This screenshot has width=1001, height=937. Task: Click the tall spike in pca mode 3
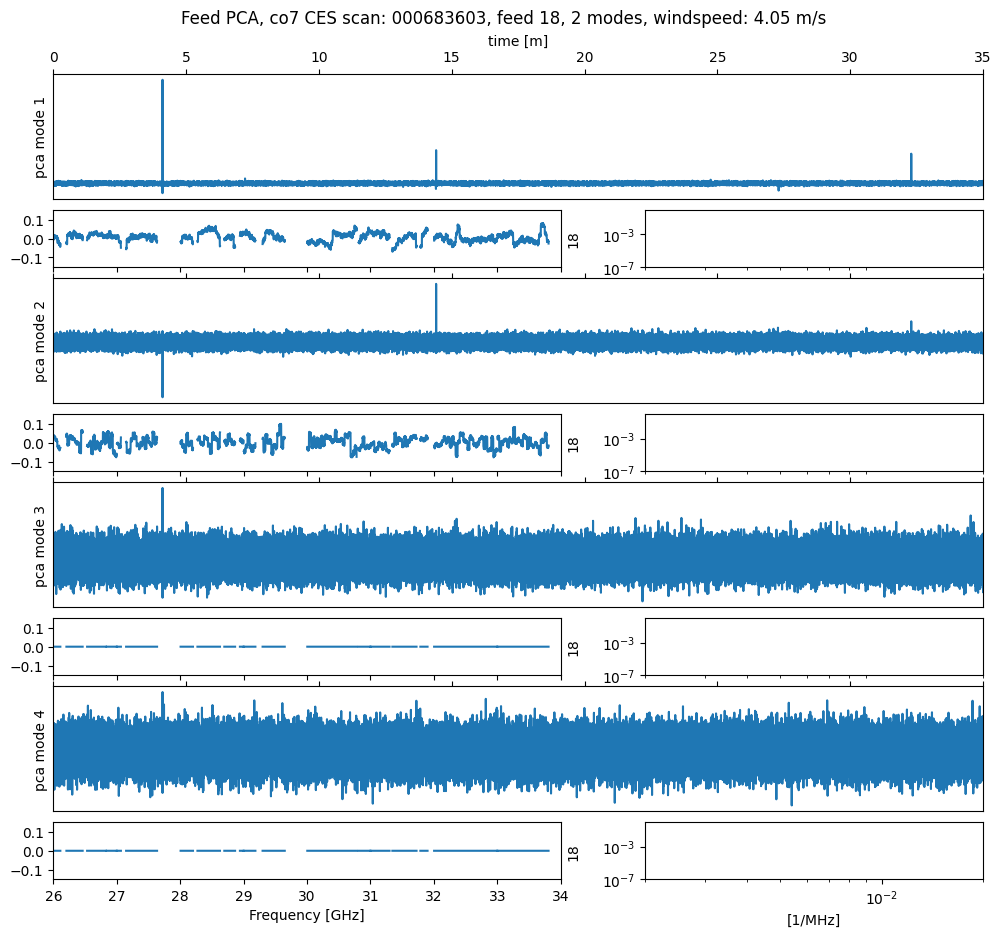tap(162, 505)
